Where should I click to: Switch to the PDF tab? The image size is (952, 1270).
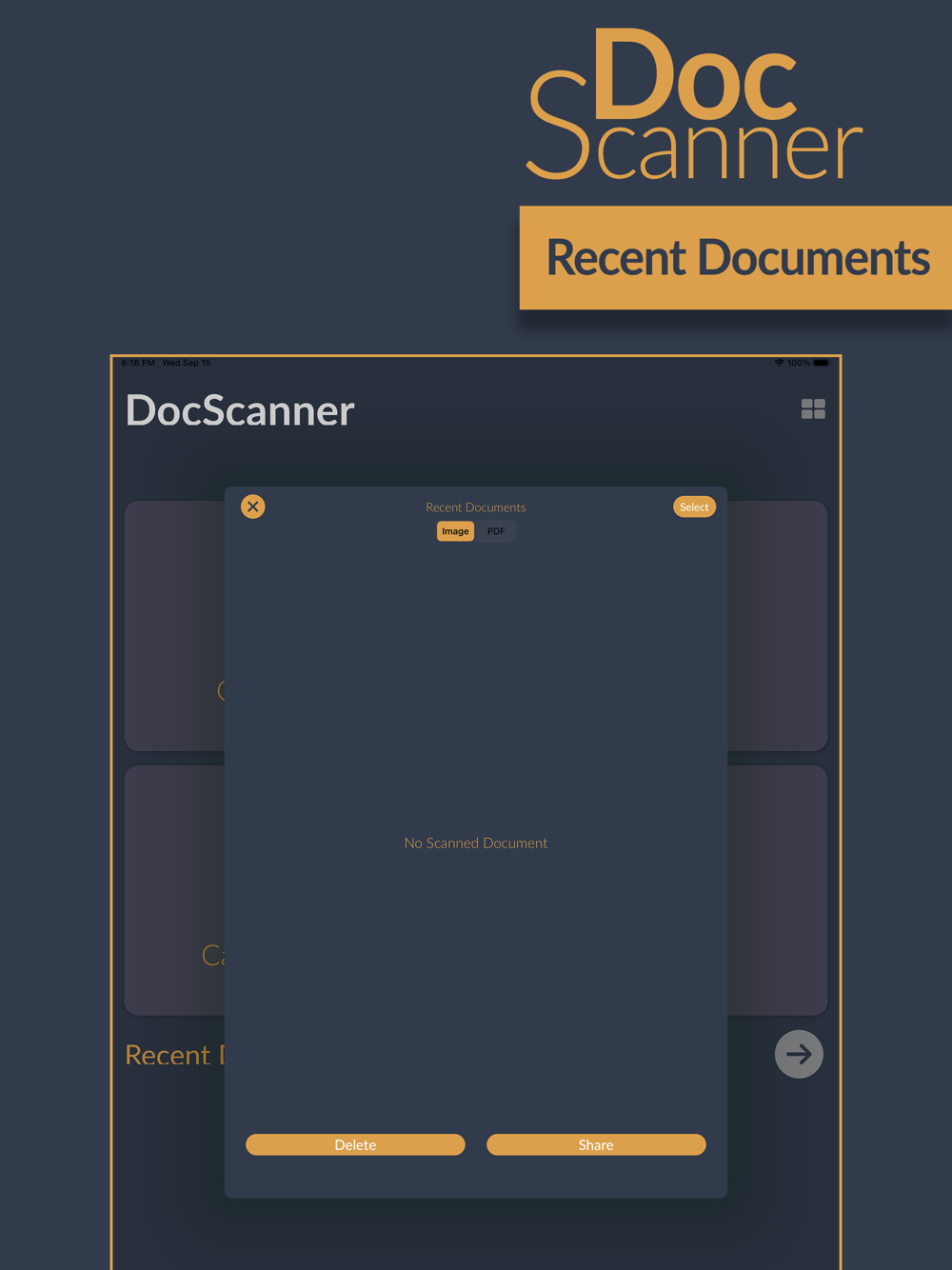496,531
